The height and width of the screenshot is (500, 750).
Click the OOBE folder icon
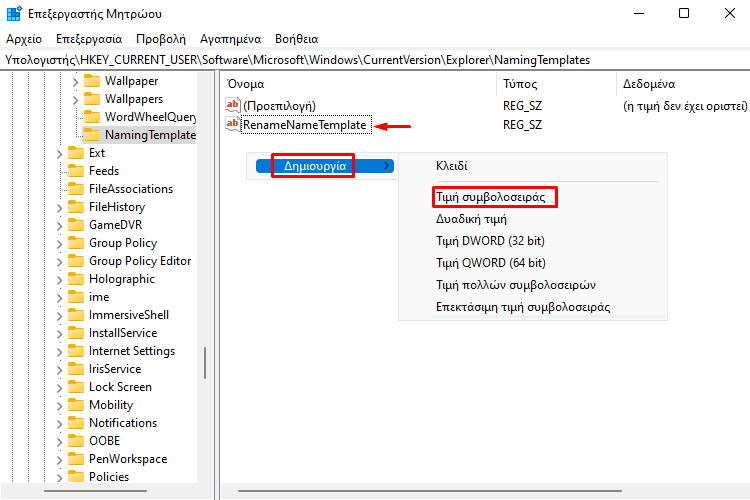pos(76,441)
